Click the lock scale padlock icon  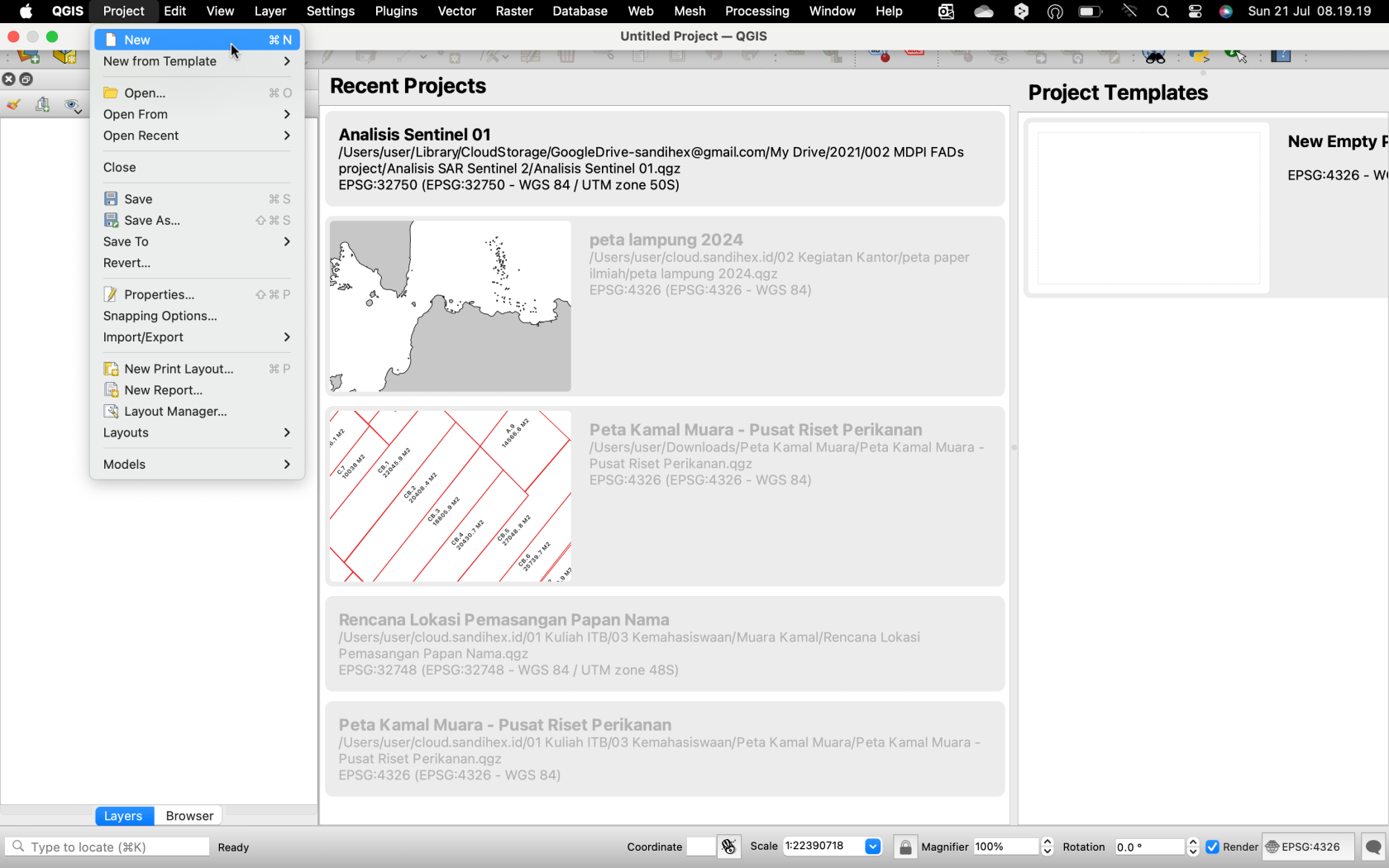[x=905, y=847]
